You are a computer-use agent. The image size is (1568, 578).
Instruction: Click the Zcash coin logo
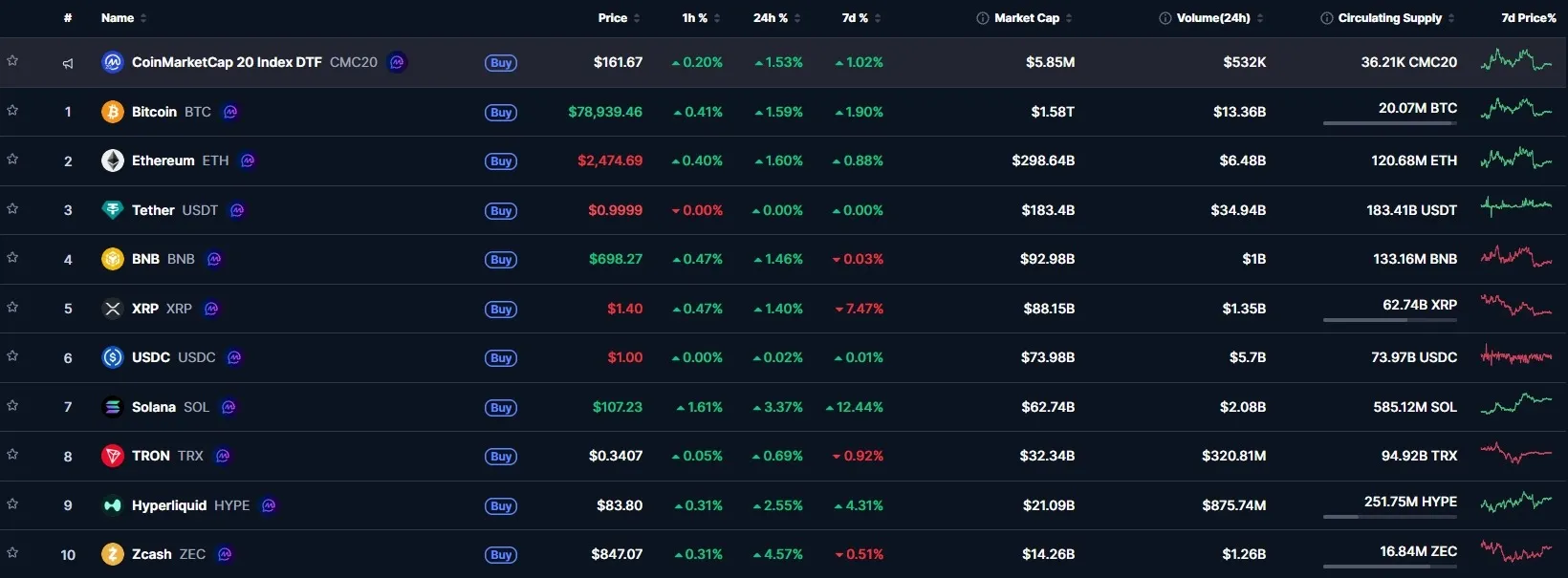click(113, 554)
